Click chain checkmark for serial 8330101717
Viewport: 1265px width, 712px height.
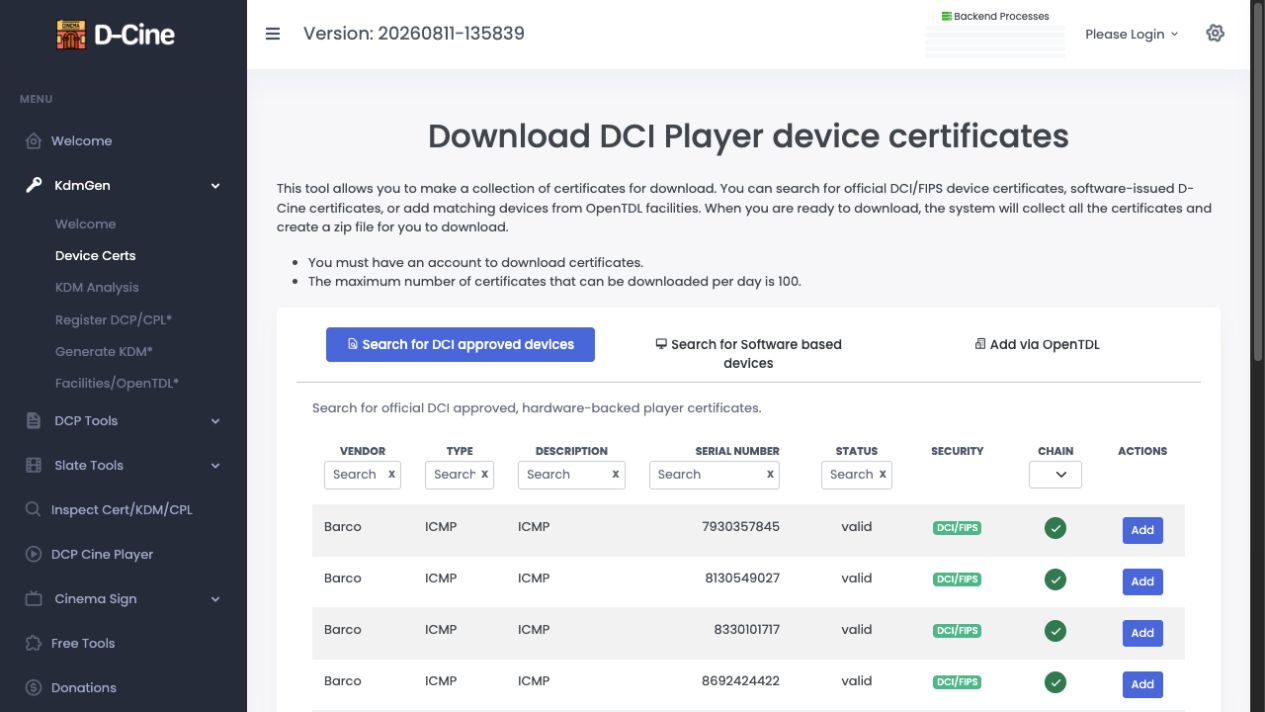point(1055,631)
